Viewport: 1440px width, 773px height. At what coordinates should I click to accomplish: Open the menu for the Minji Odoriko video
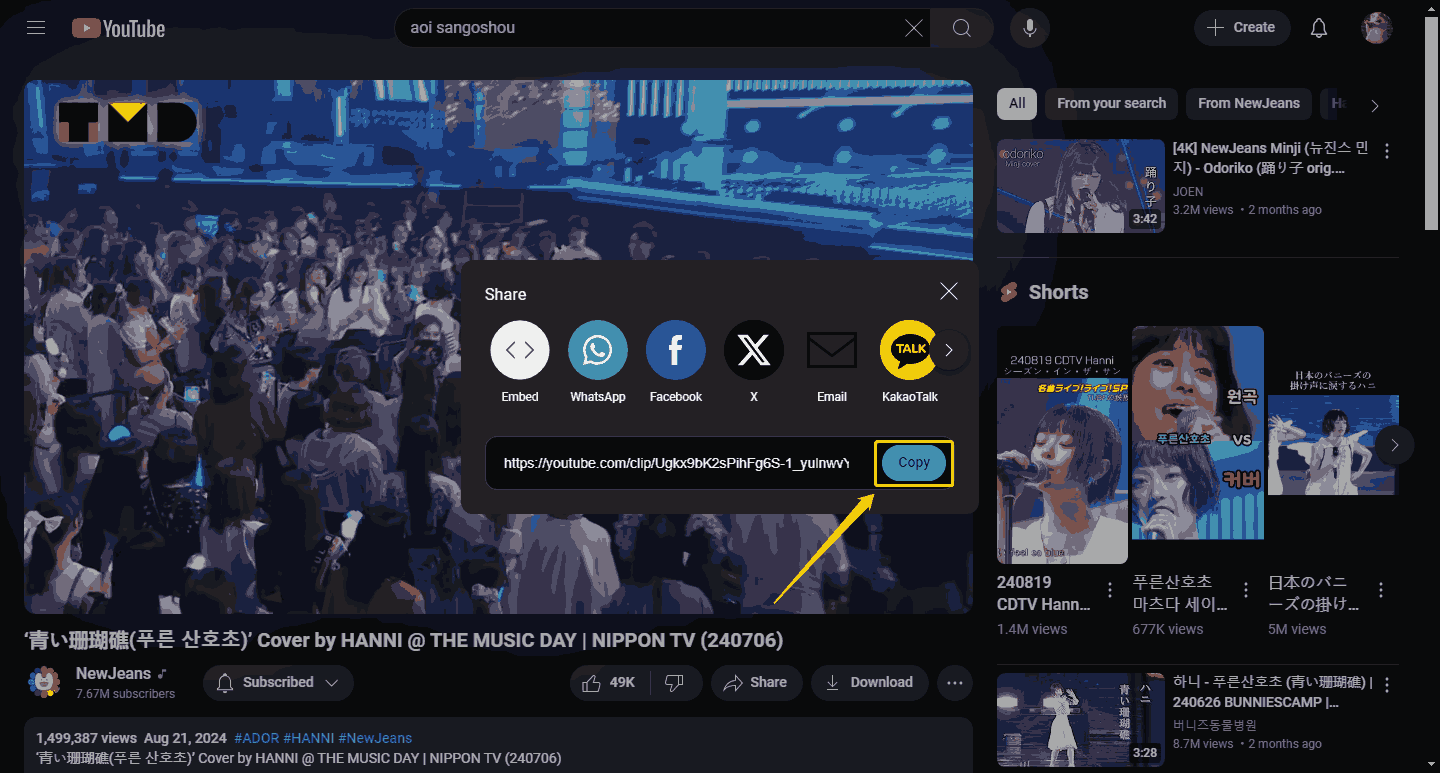click(x=1387, y=151)
